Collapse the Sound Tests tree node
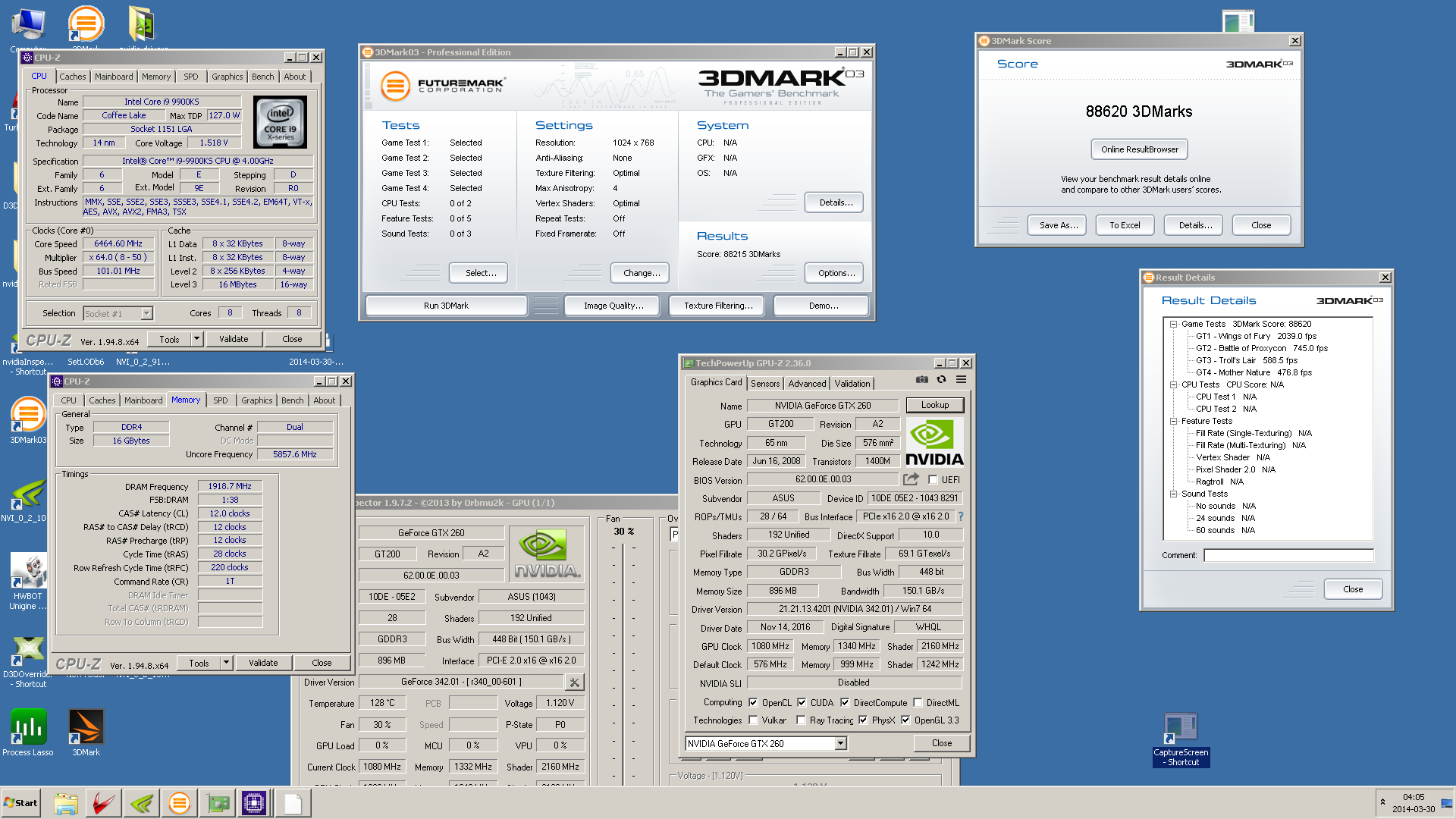Viewport: 1456px width, 819px height. pyautogui.click(x=1173, y=494)
